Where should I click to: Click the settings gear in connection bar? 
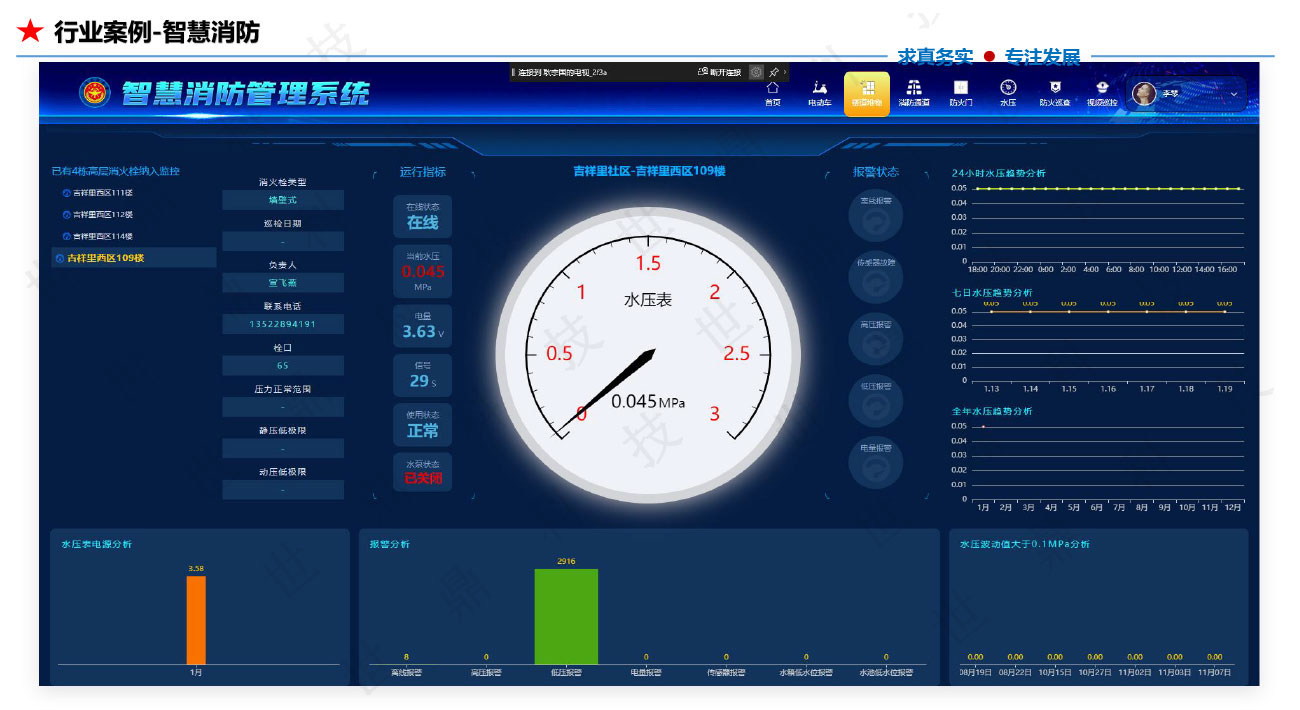tap(756, 72)
